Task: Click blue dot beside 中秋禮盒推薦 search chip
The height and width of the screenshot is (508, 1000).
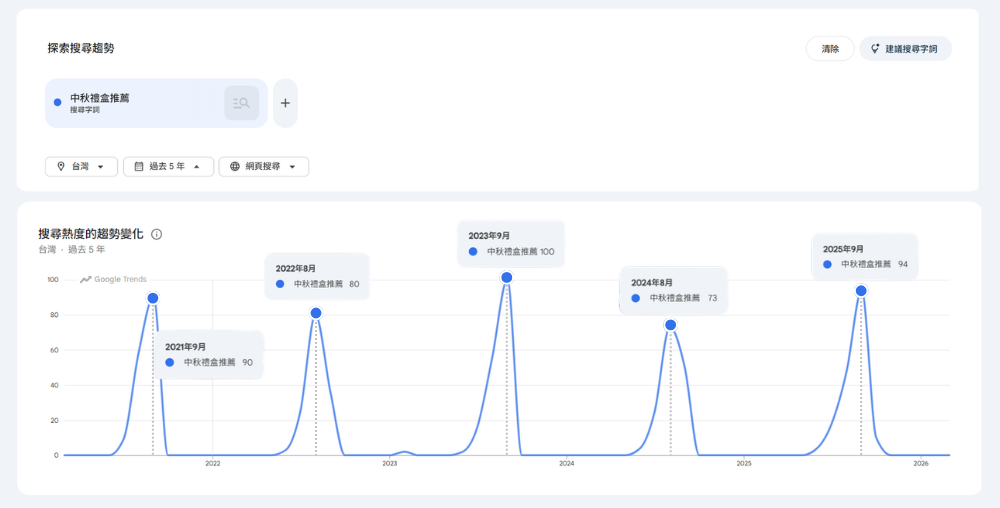Action: (x=57, y=103)
